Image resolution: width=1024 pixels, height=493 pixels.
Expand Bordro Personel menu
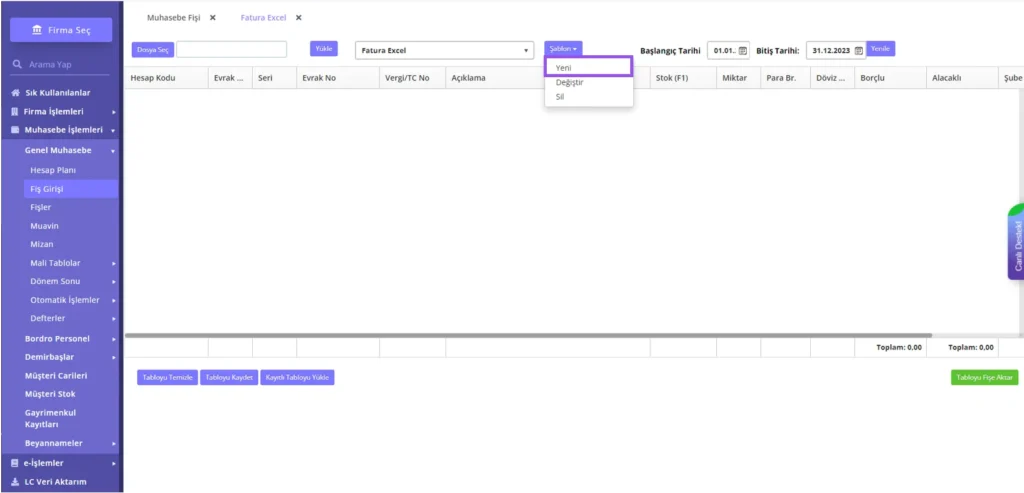click(69, 339)
